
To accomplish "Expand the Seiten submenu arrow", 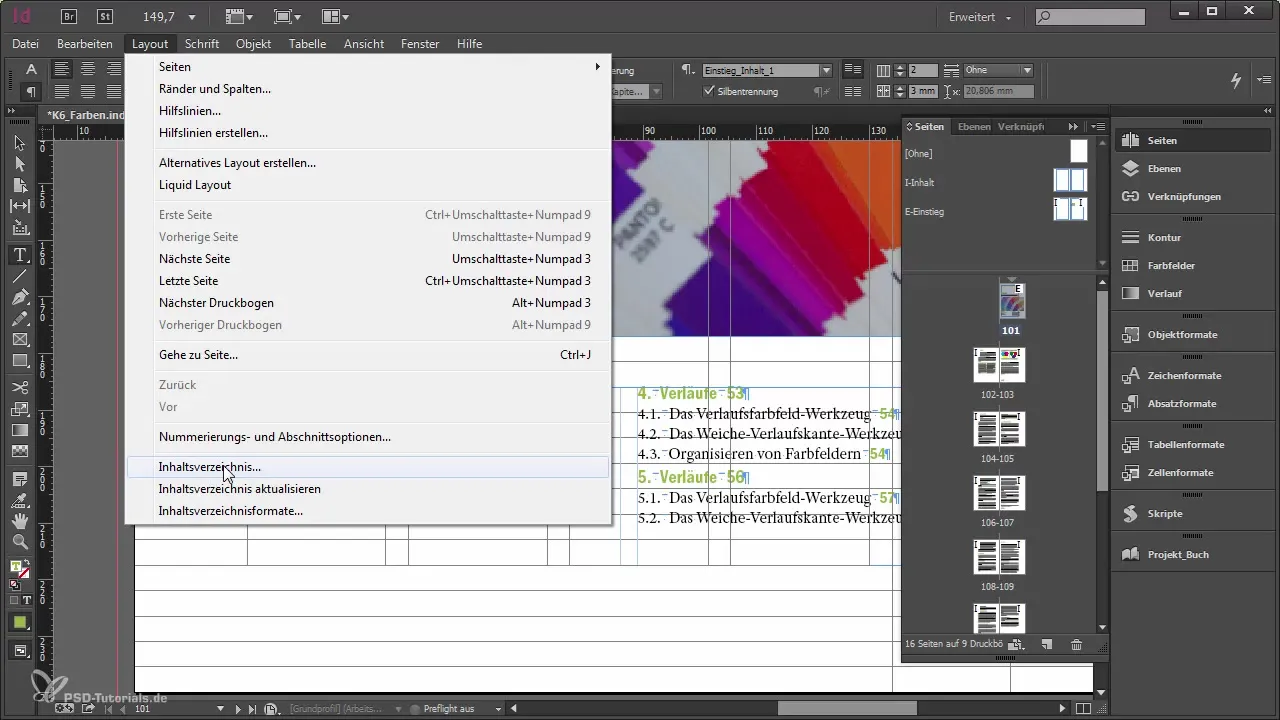I will point(598,67).
